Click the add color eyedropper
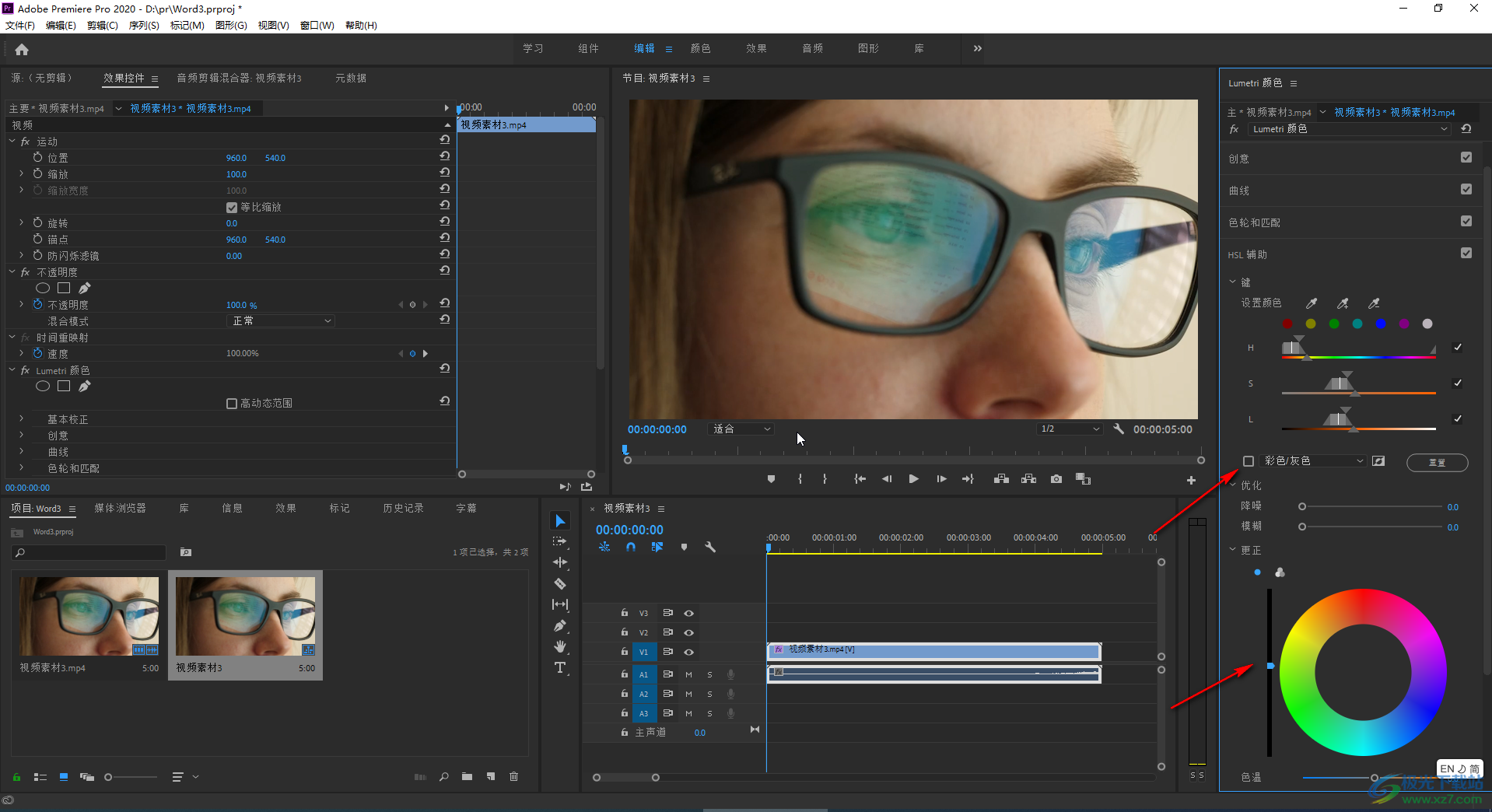 1343,303
